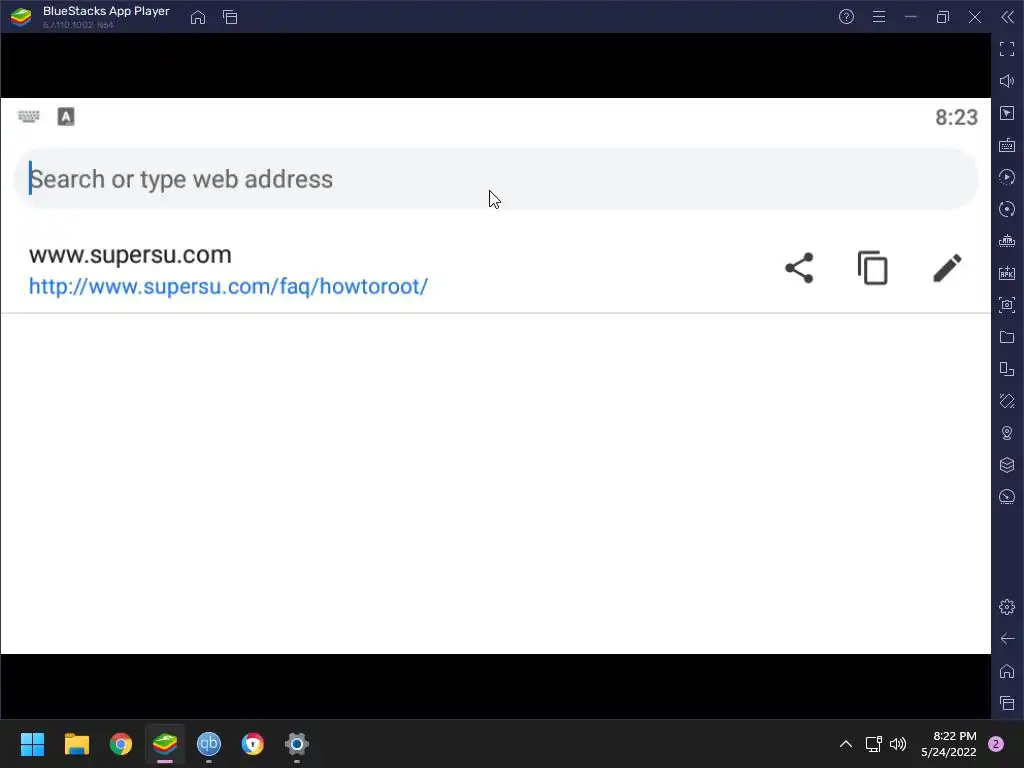Collapse the BlueStacks side toolbar with double chevron
This screenshot has width=1024, height=768.
(1008, 17)
